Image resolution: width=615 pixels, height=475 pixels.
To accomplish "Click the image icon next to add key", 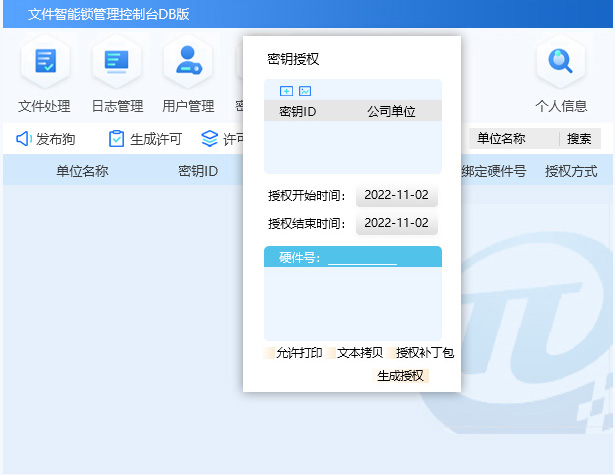I will pos(305,91).
